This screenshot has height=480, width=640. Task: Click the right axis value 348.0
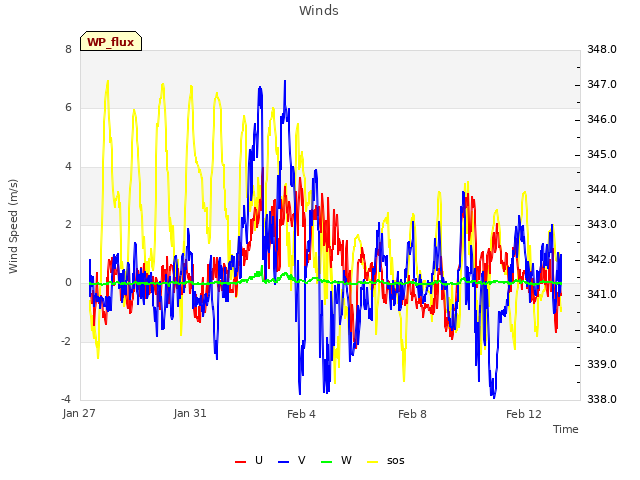(x=602, y=49)
